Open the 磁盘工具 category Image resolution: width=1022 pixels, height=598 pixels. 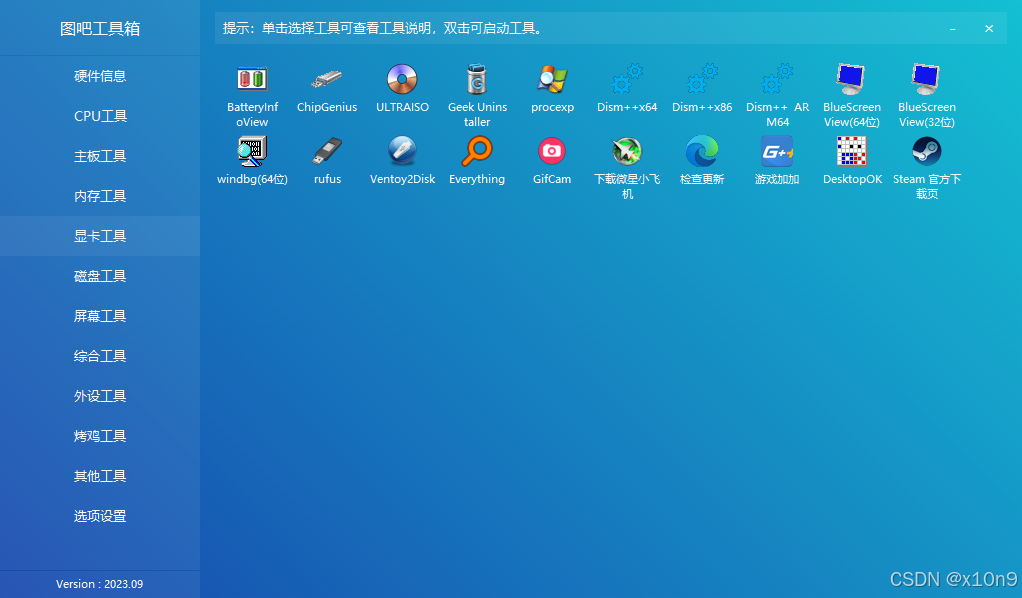point(100,276)
